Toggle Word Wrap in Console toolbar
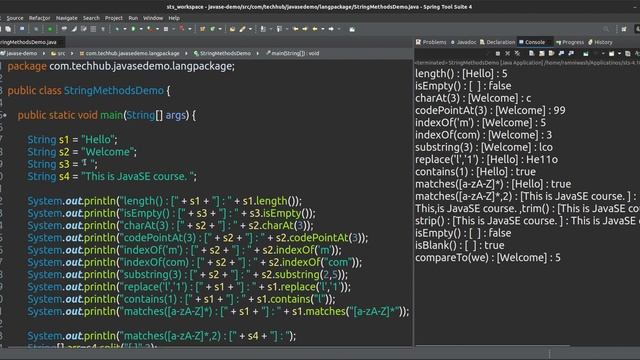Image resolution: width=640 pixels, height=360 pixels. pyautogui.click(x=551, y=53)
